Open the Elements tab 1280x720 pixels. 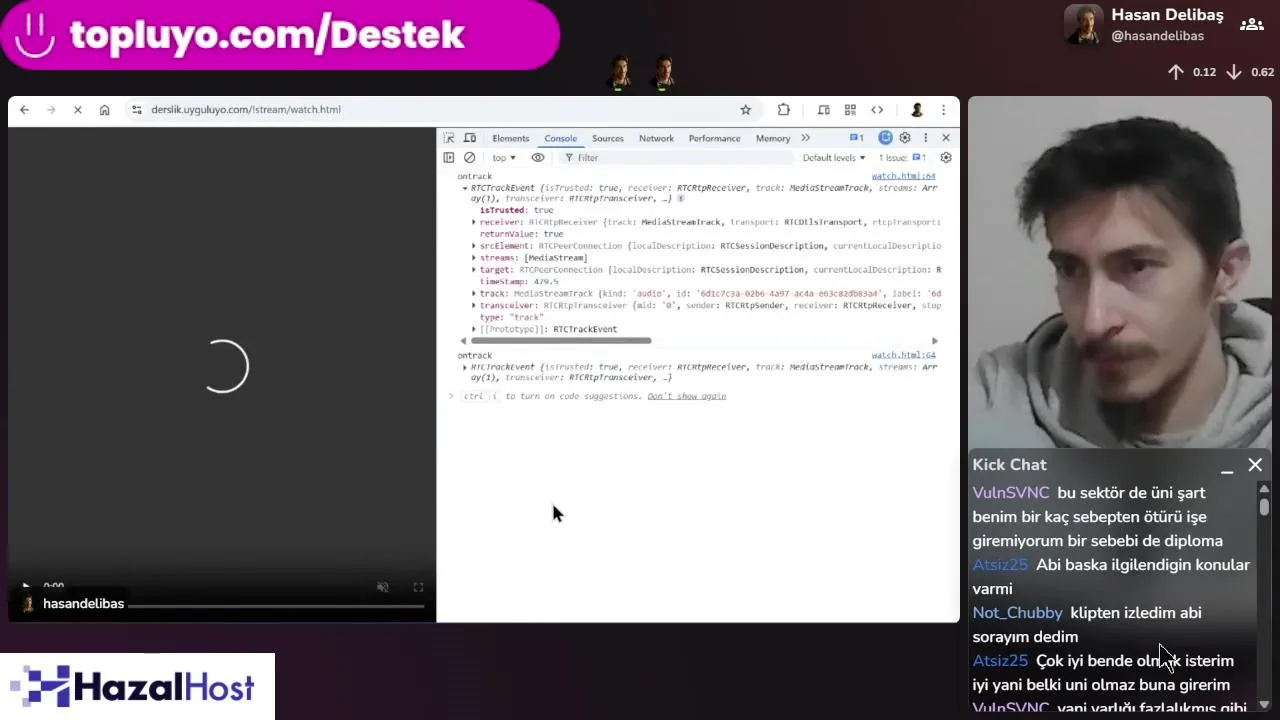[x=510, y=139]
